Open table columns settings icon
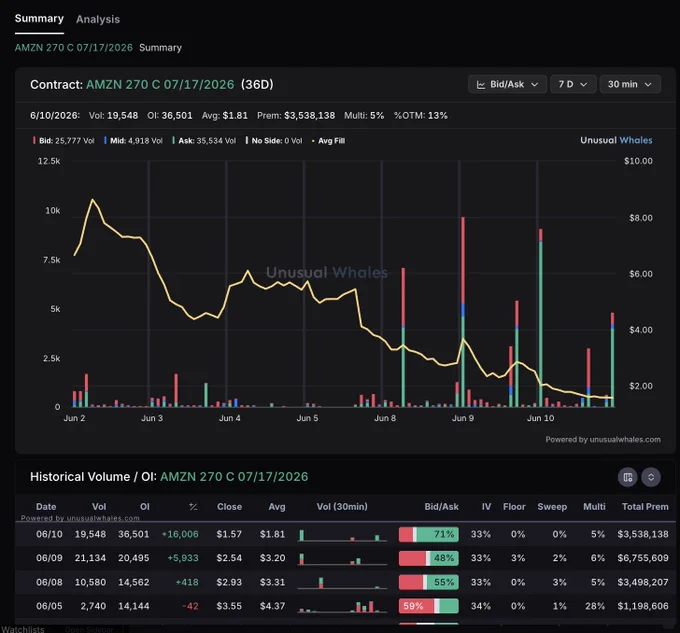This screenshot has width=680, height=633. [x=628, y=477]
